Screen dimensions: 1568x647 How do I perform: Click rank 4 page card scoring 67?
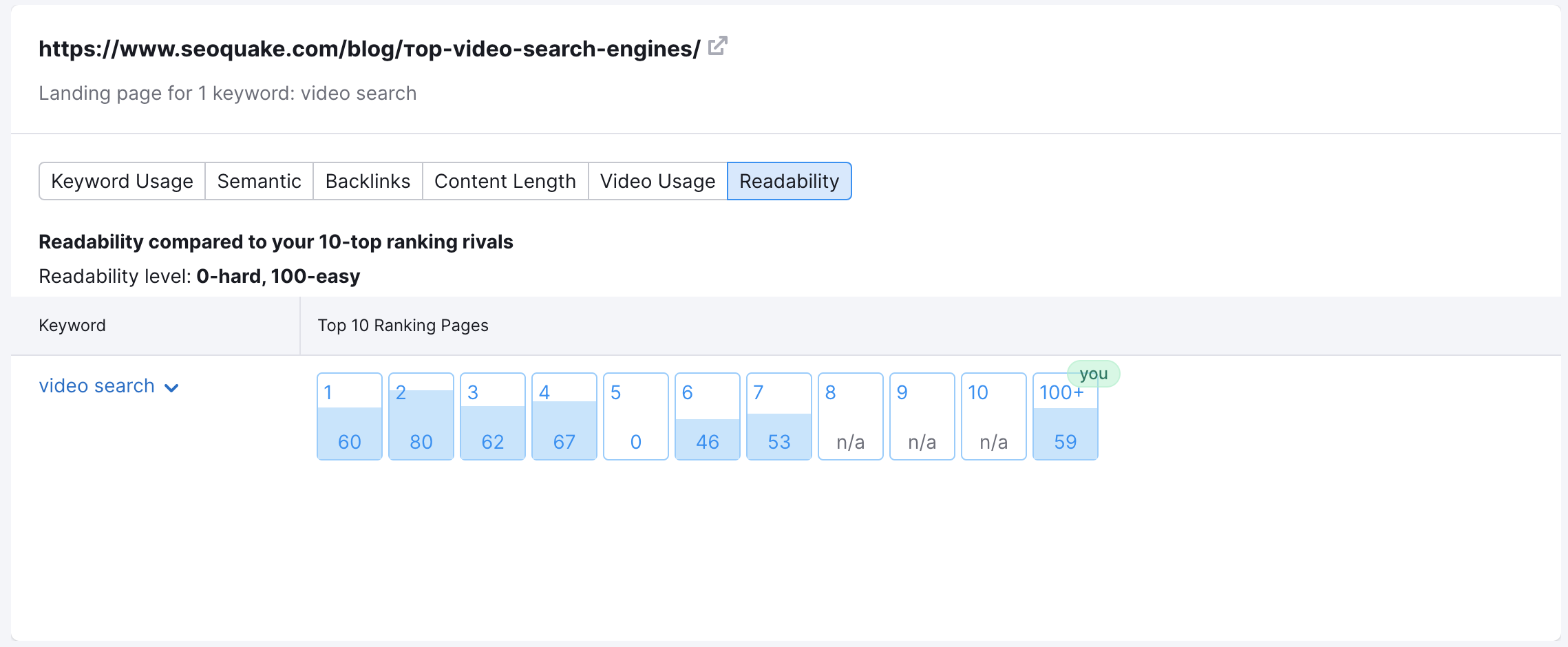(x=564, y=416)
